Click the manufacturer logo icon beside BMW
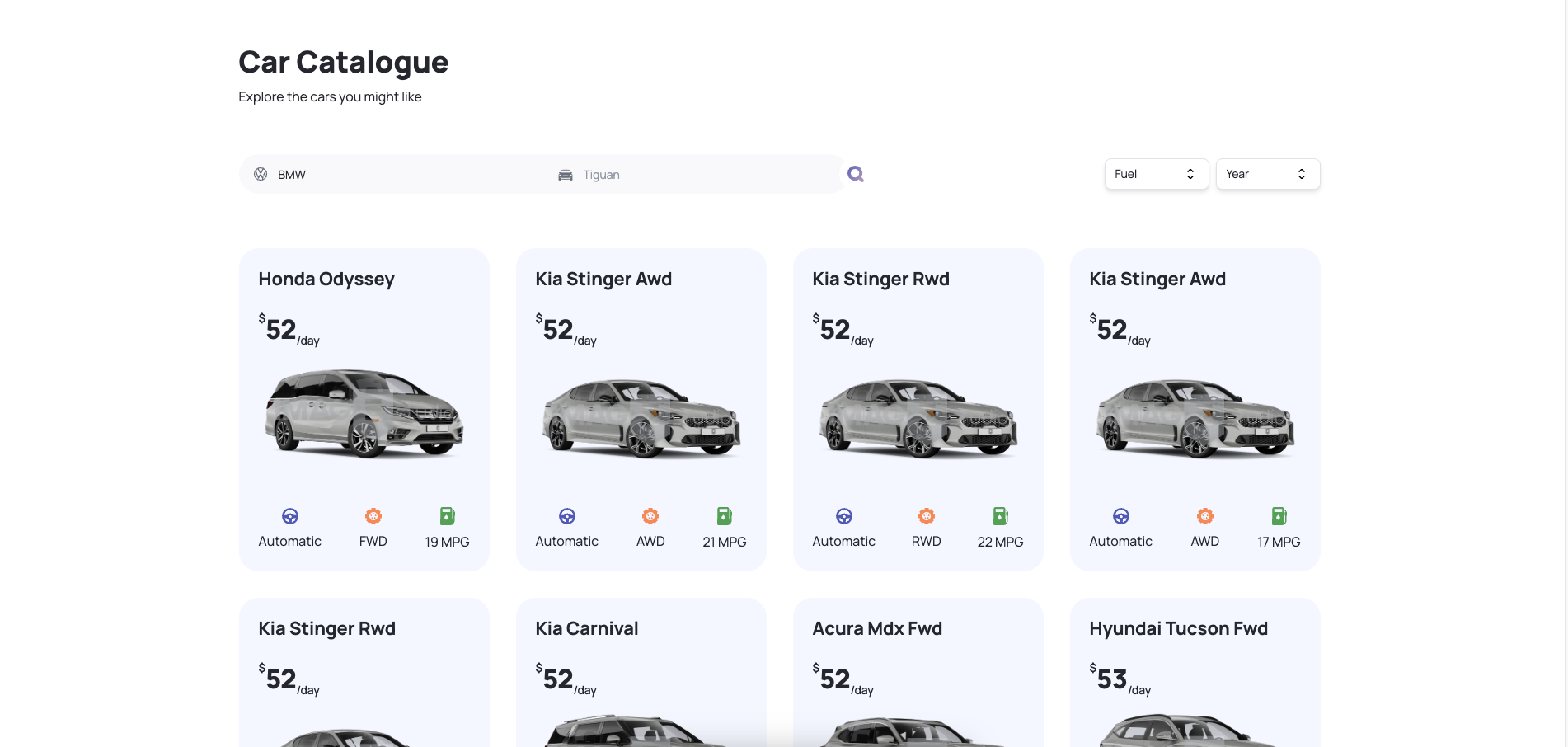 (x=261, y=174)
